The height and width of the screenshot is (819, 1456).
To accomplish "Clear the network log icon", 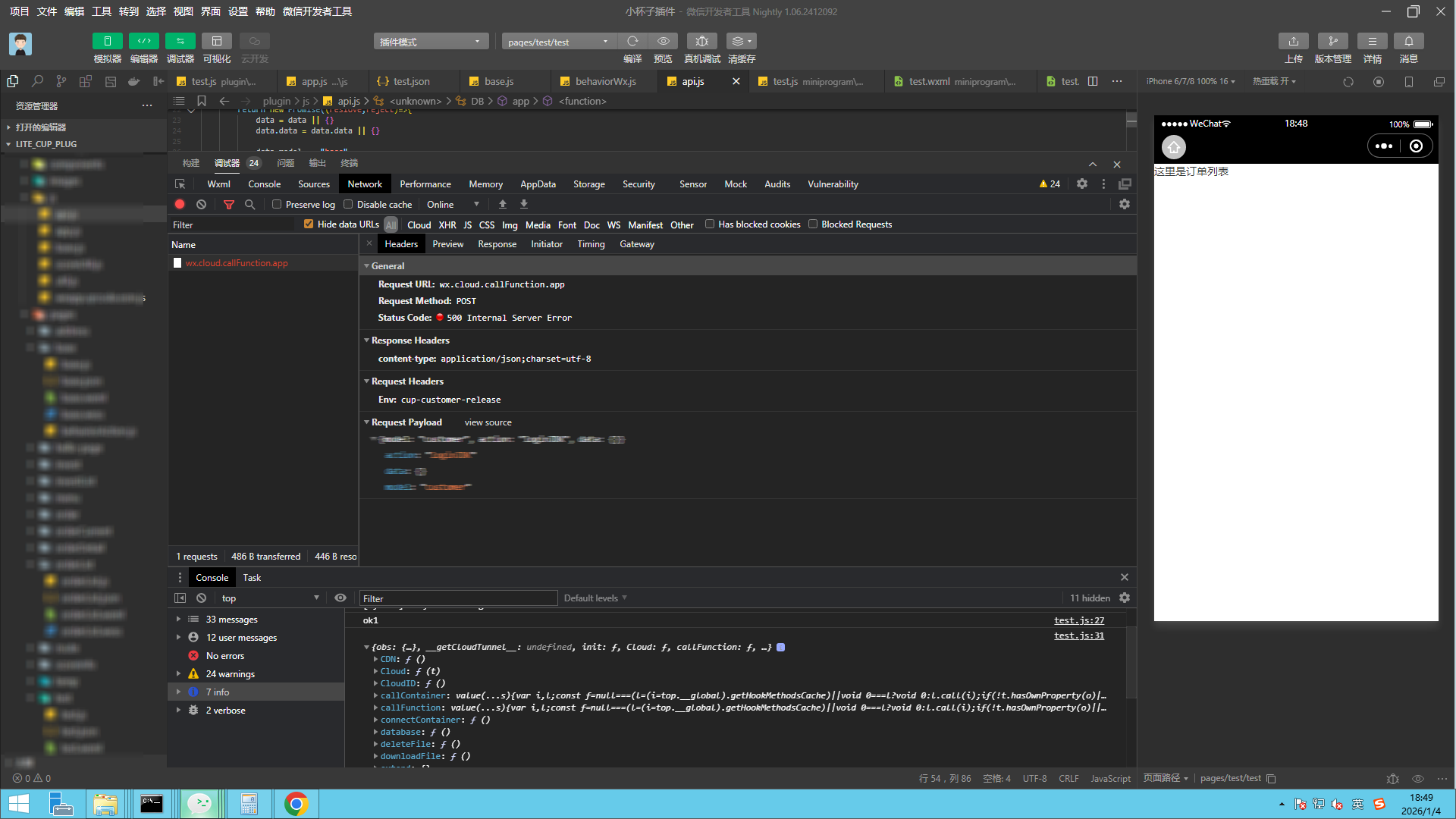I will [x=201, y=205].
